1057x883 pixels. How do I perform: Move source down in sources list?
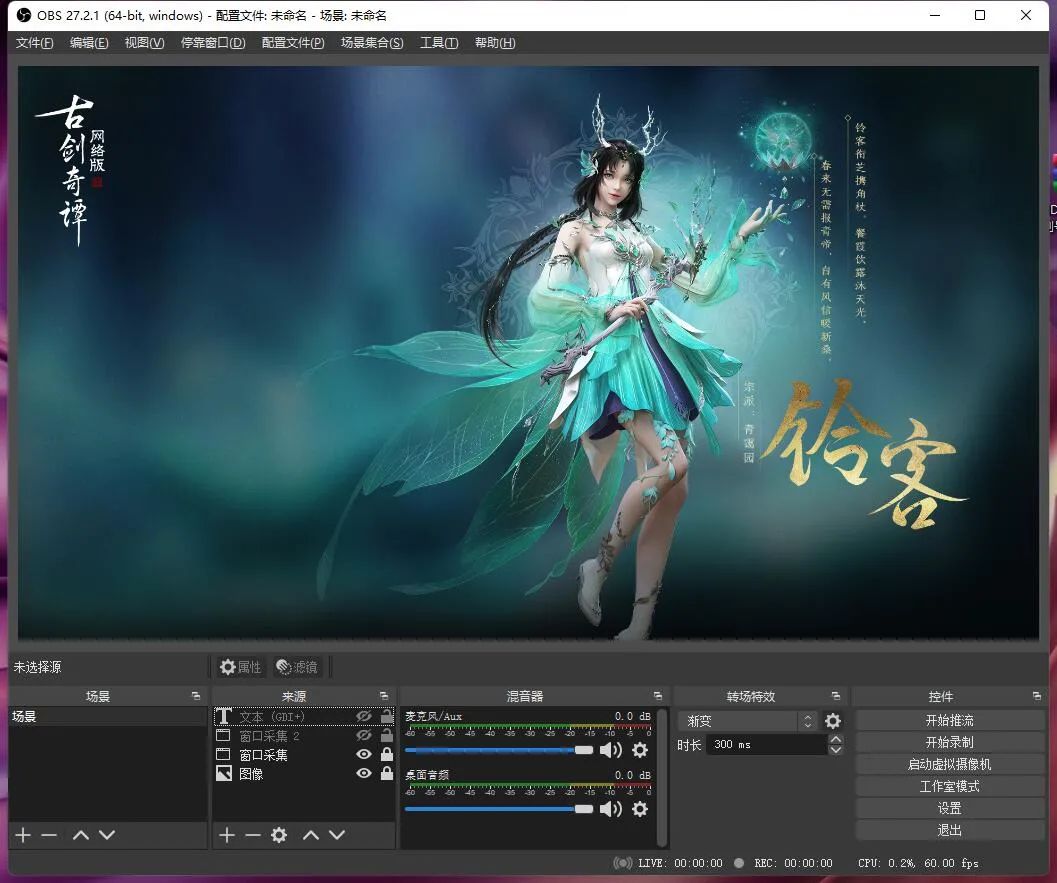click(x=337, y=835)
